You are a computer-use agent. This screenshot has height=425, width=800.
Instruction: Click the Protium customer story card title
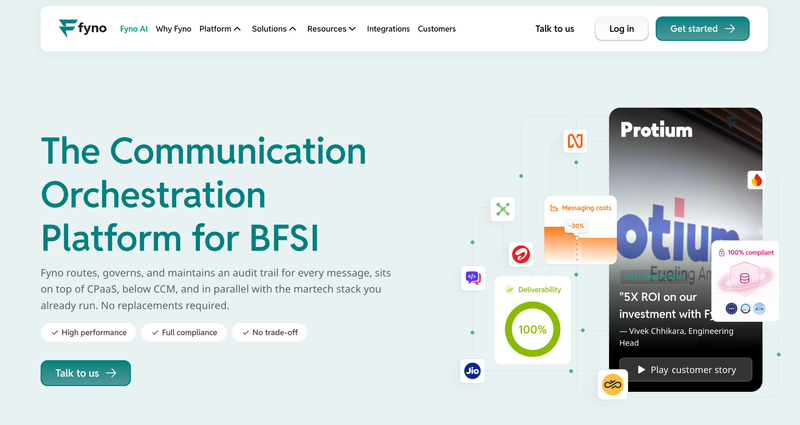656,130
